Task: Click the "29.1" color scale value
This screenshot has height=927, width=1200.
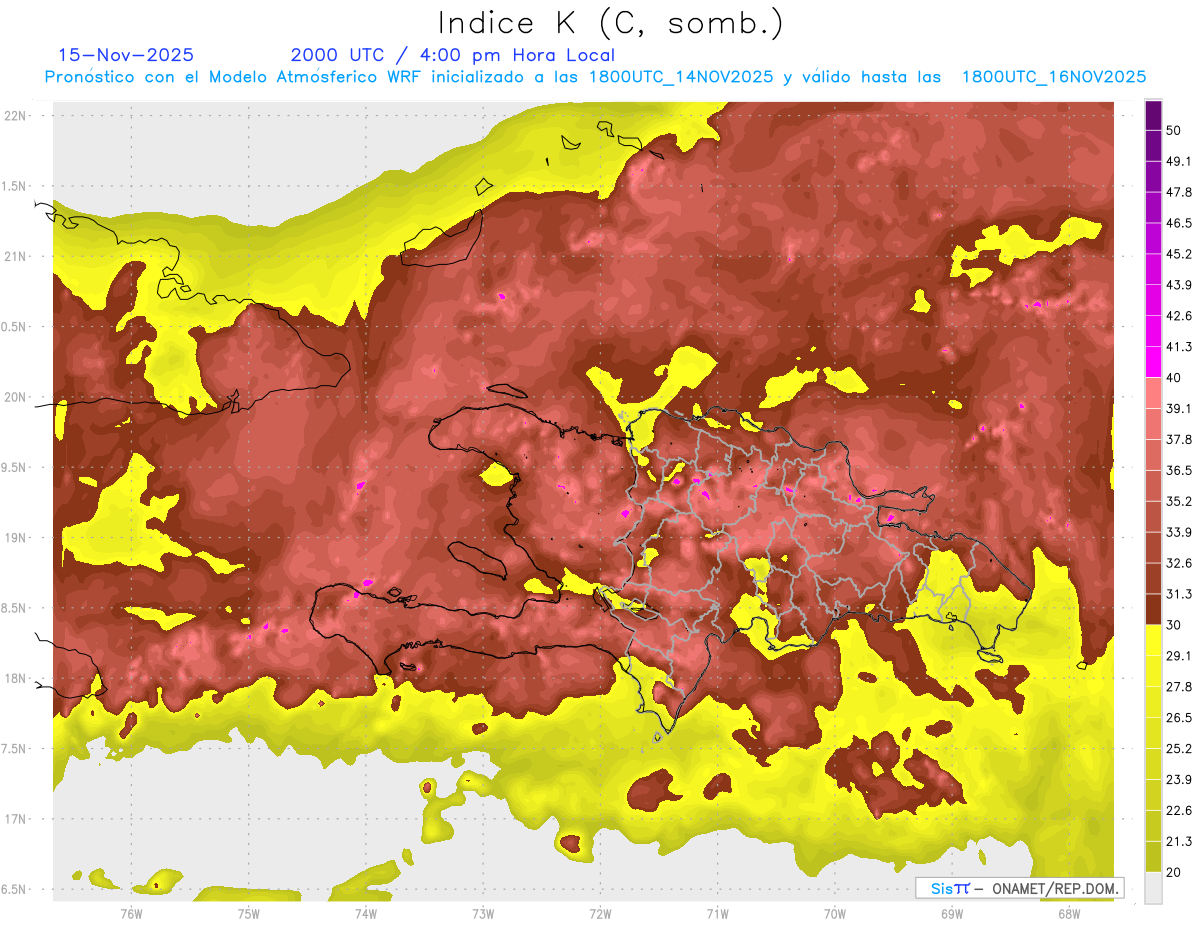Action: tap(1179, 656)
